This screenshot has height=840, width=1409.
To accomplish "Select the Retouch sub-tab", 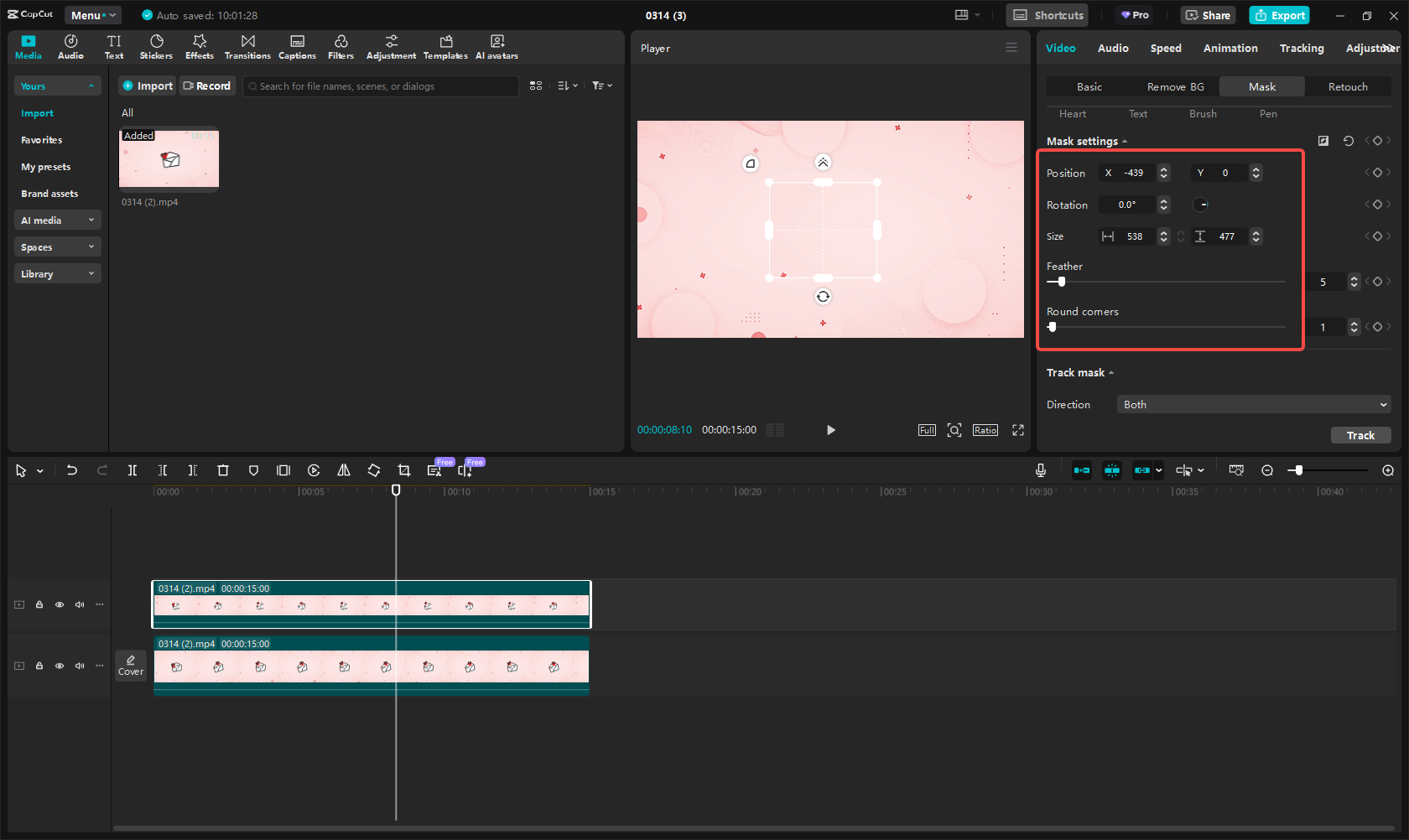I will [1348, 87].
